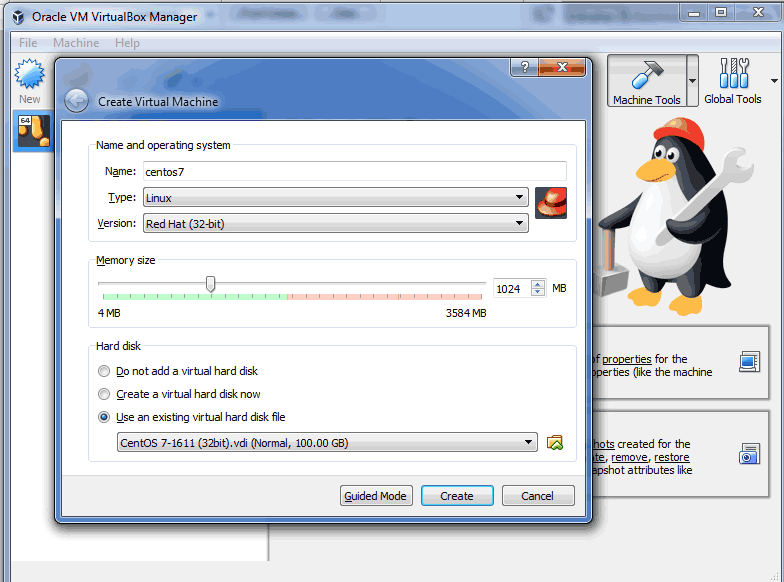Click the VirtualBox Manager title bar cube icon
The height and width of the screenshot is (582, 784).
[18, 17]
